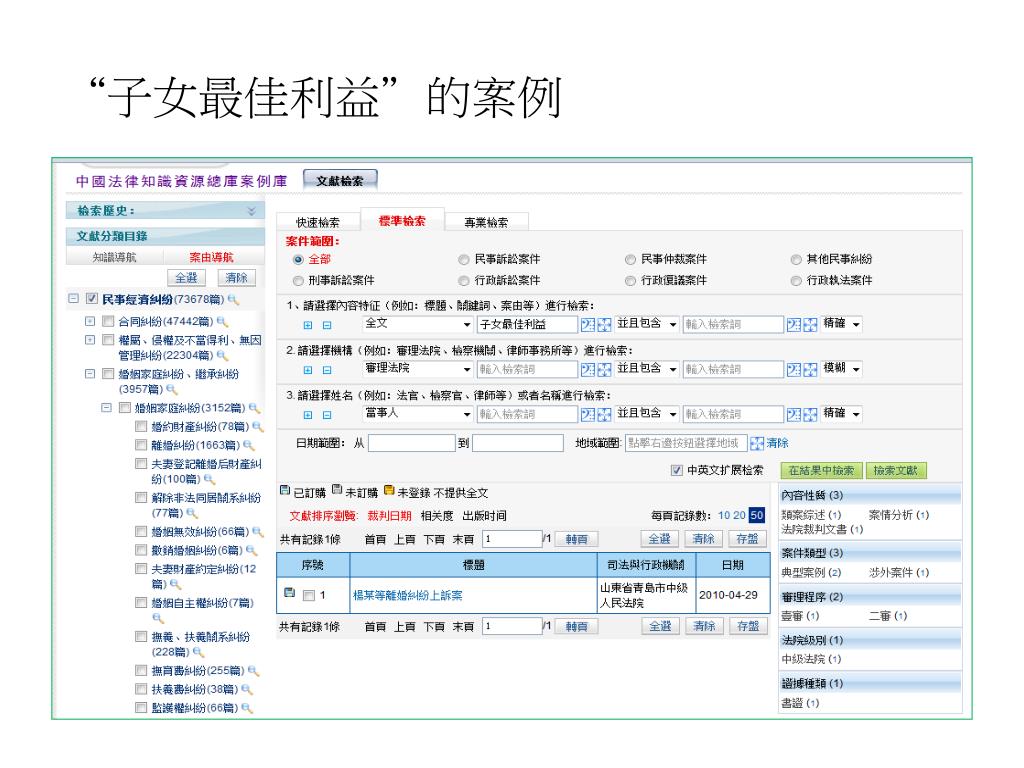Click 清除 link beside region field
This screenshot has height=768, width=1024.
pyautogui.click(x=777, y=443)
